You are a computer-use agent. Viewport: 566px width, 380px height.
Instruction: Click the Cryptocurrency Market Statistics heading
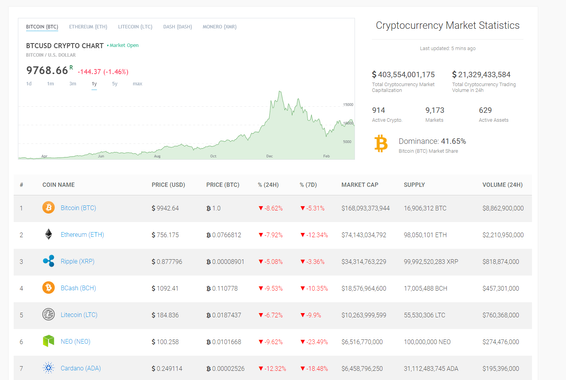448,26
